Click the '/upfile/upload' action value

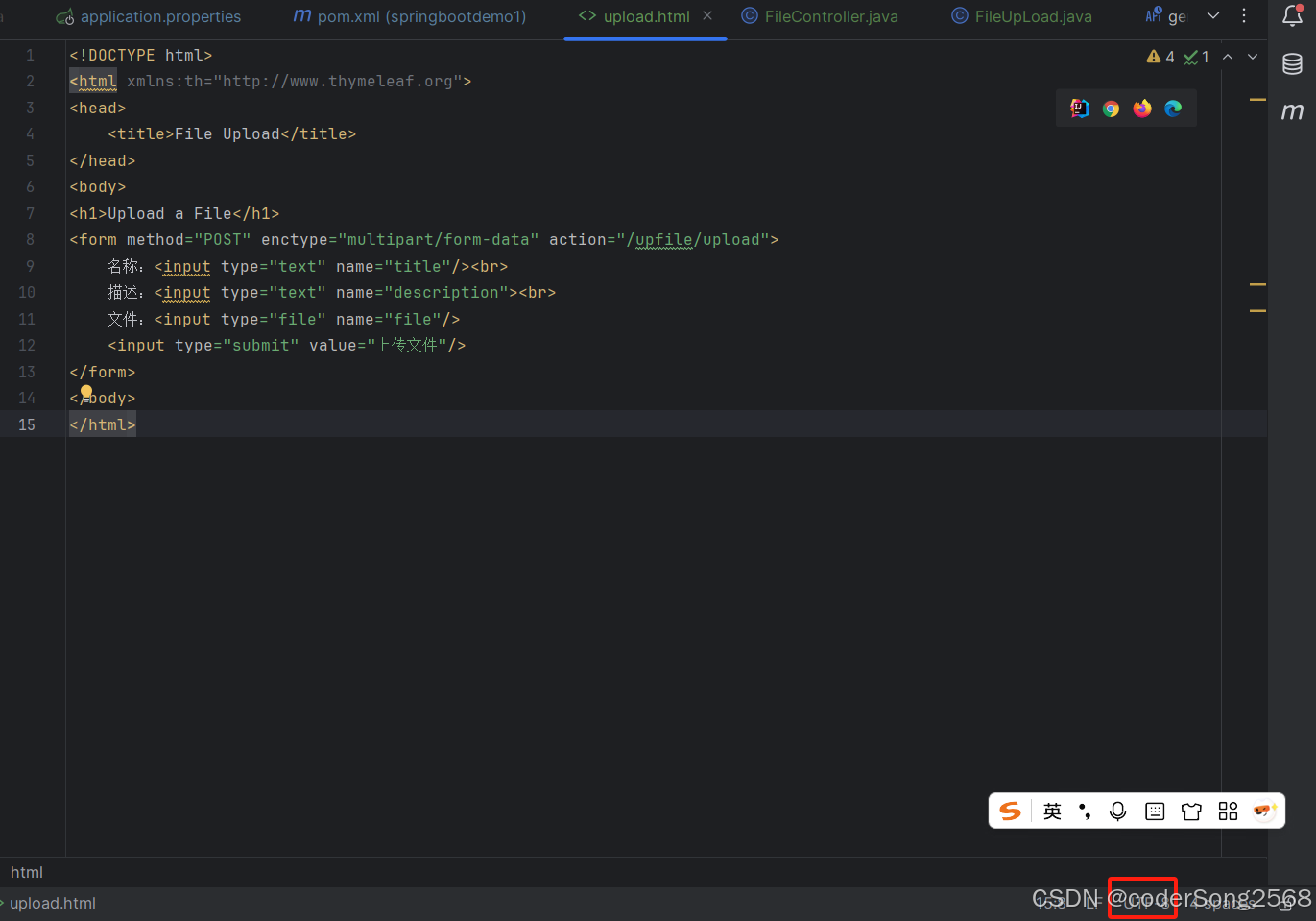pos(698,240)
